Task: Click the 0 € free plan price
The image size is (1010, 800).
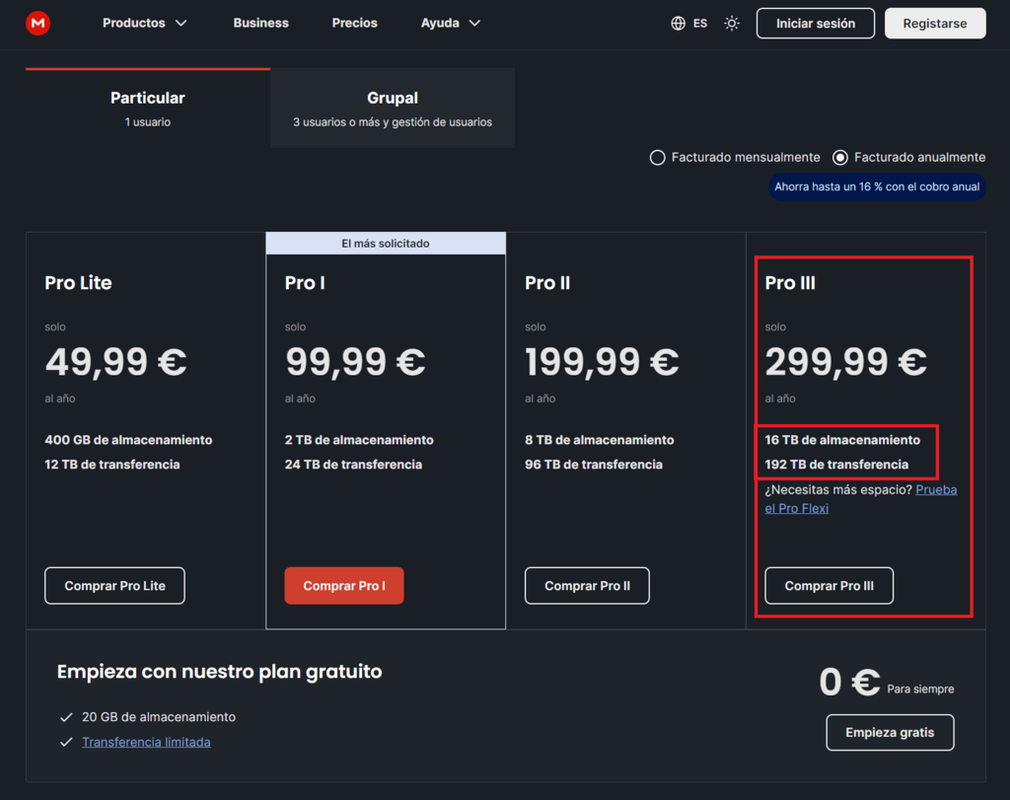Action: click(x=850, y=682)
